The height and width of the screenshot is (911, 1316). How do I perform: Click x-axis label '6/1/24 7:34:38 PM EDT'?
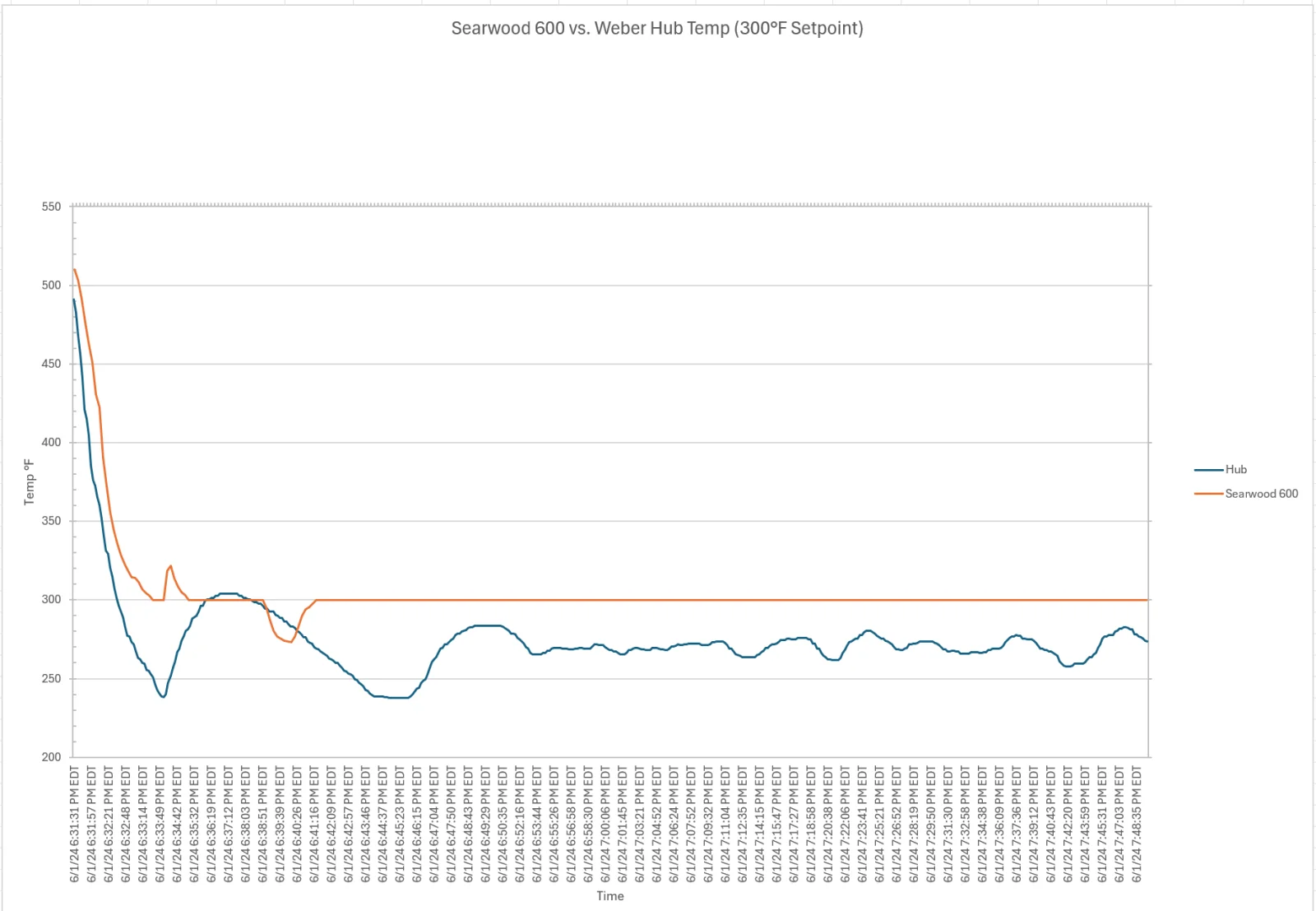[x=982, y=825]
